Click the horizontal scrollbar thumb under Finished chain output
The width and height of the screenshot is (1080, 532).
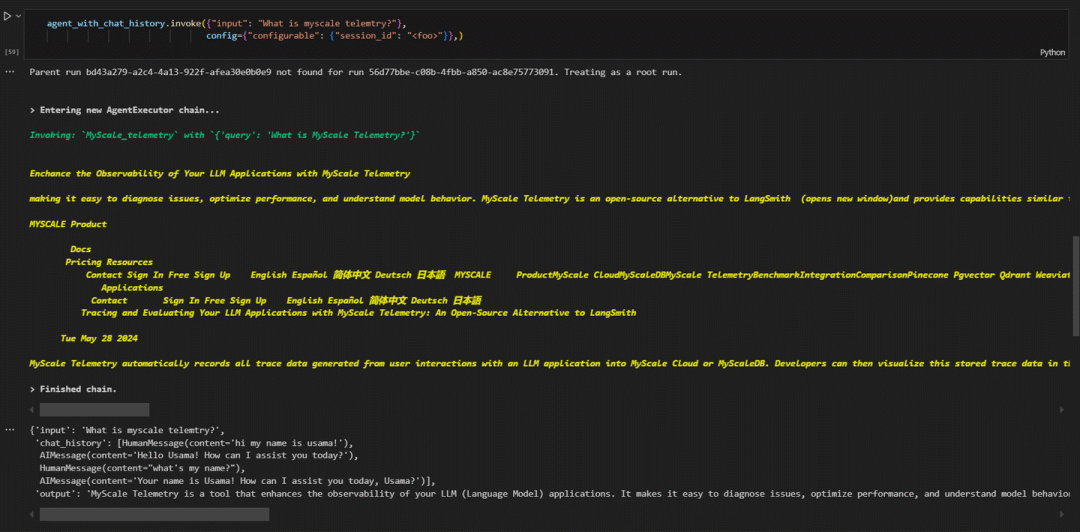pyautogui.click(x=94, y=410)
